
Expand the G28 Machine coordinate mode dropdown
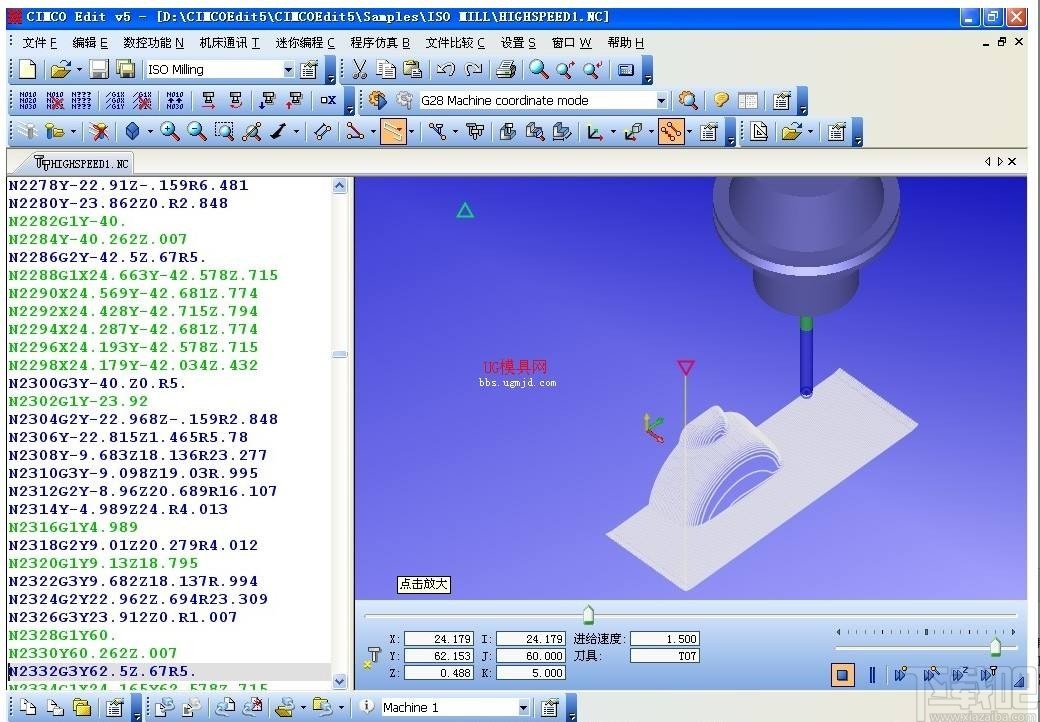[x=661, y=100]
